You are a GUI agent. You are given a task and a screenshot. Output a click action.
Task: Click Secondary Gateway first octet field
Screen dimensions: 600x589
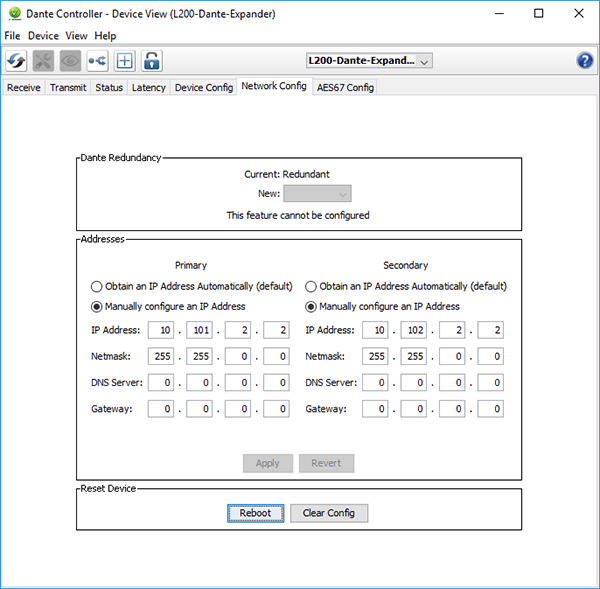(x=375, y=409)
